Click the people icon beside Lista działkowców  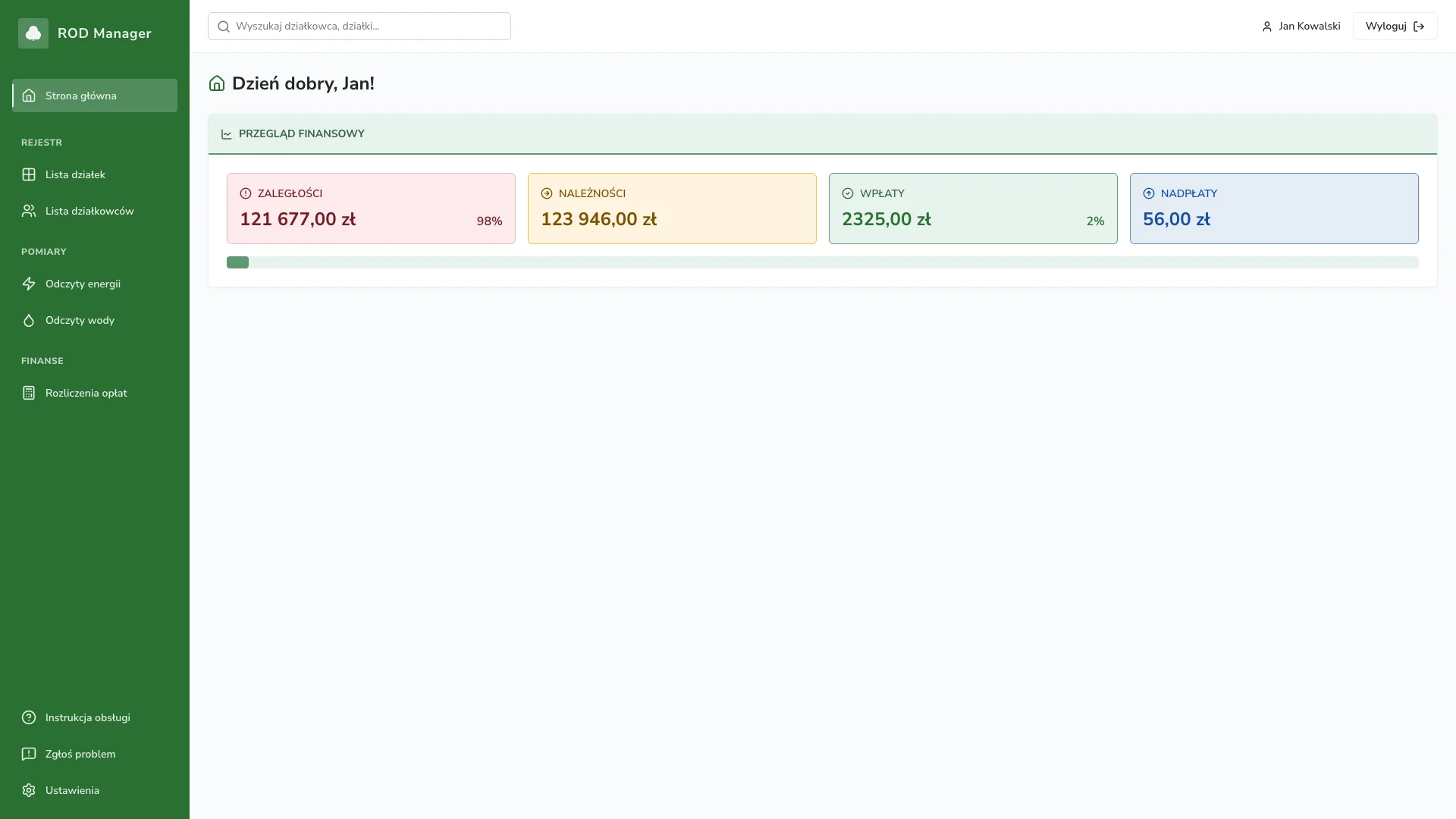pyautogui.click(x=29, y=211)
